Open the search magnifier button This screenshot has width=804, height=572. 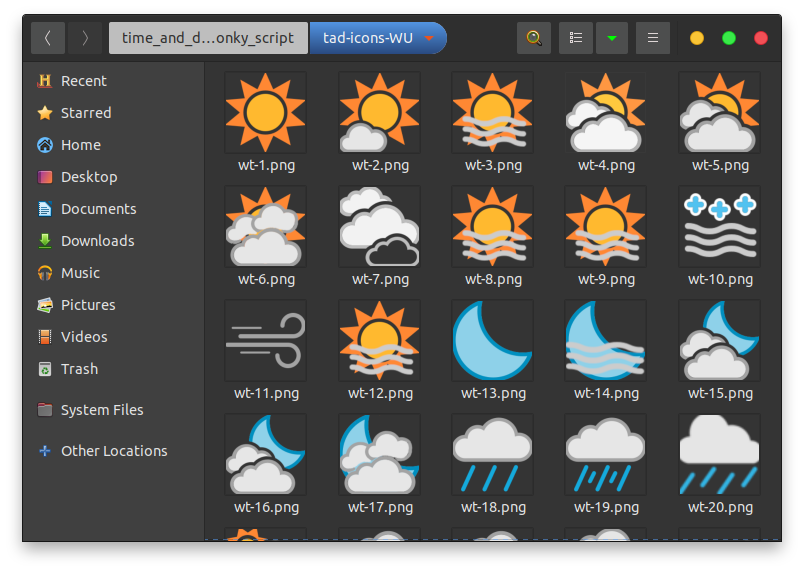(534, 38)
